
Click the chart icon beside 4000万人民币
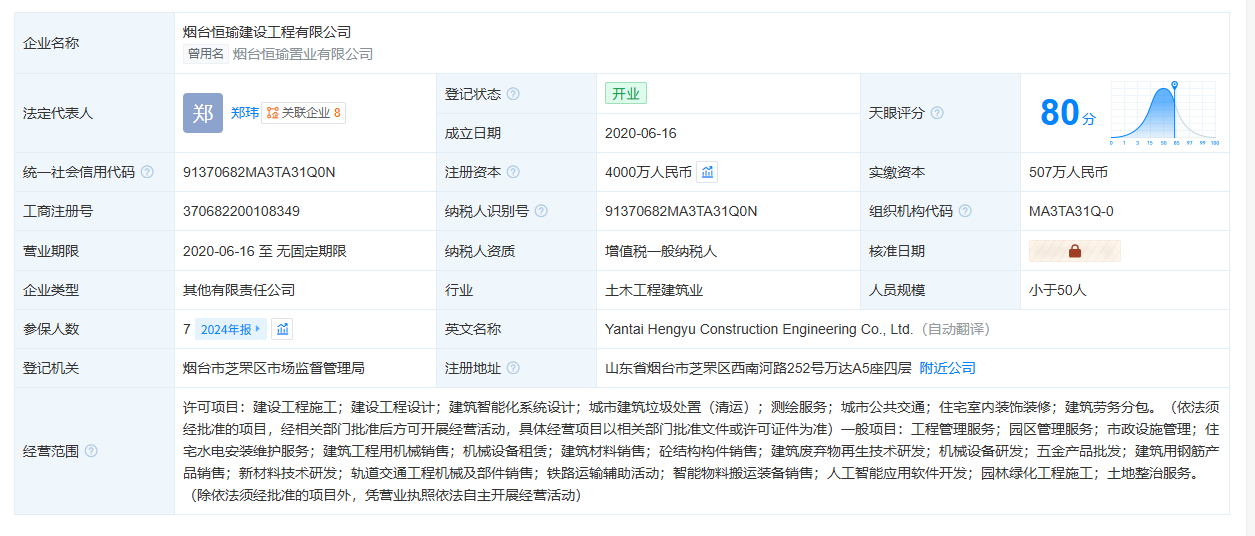707,172
